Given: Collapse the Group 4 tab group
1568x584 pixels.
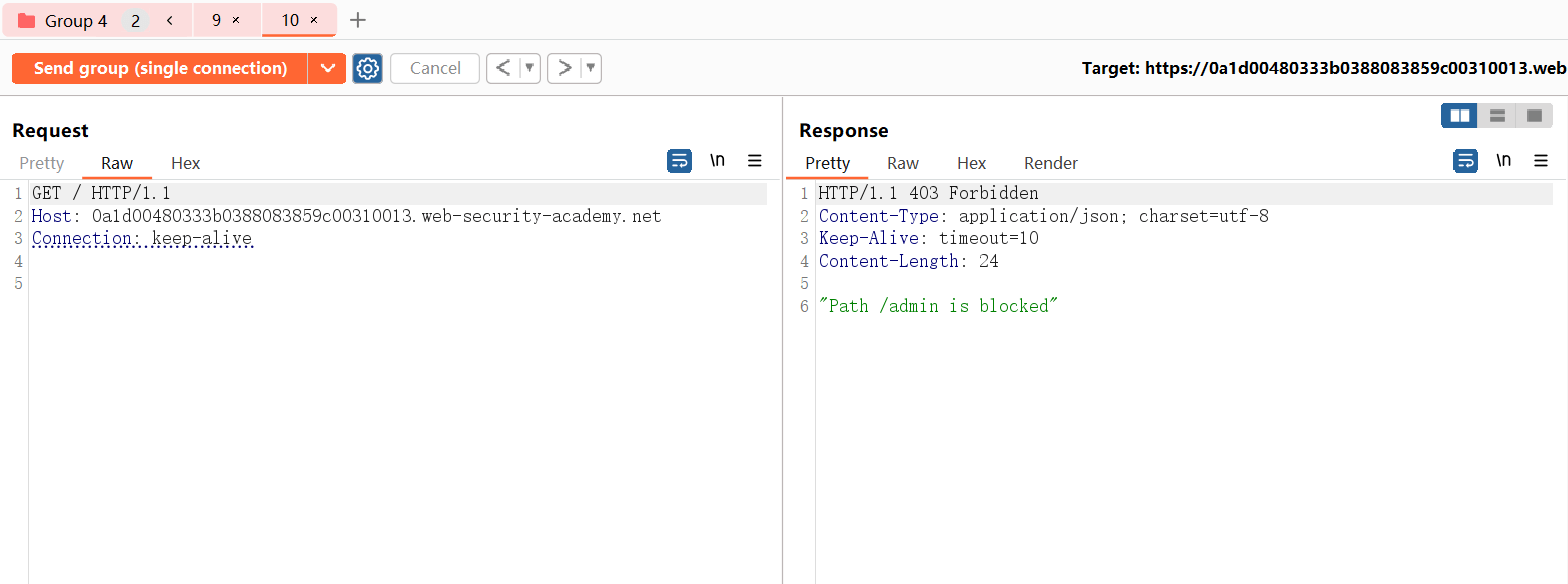Looking at the screenshot, I should pyautogui.click(x=170, y=20).
